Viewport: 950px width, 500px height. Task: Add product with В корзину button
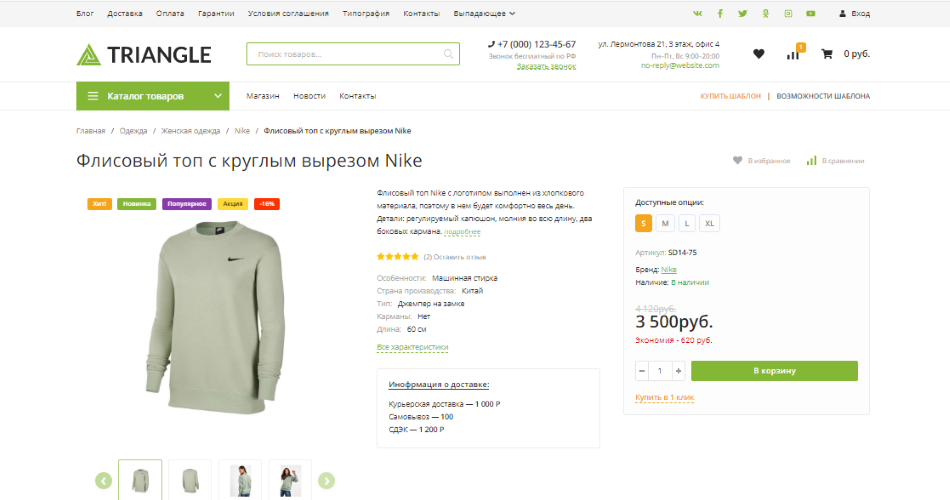[x=774, y=371]
